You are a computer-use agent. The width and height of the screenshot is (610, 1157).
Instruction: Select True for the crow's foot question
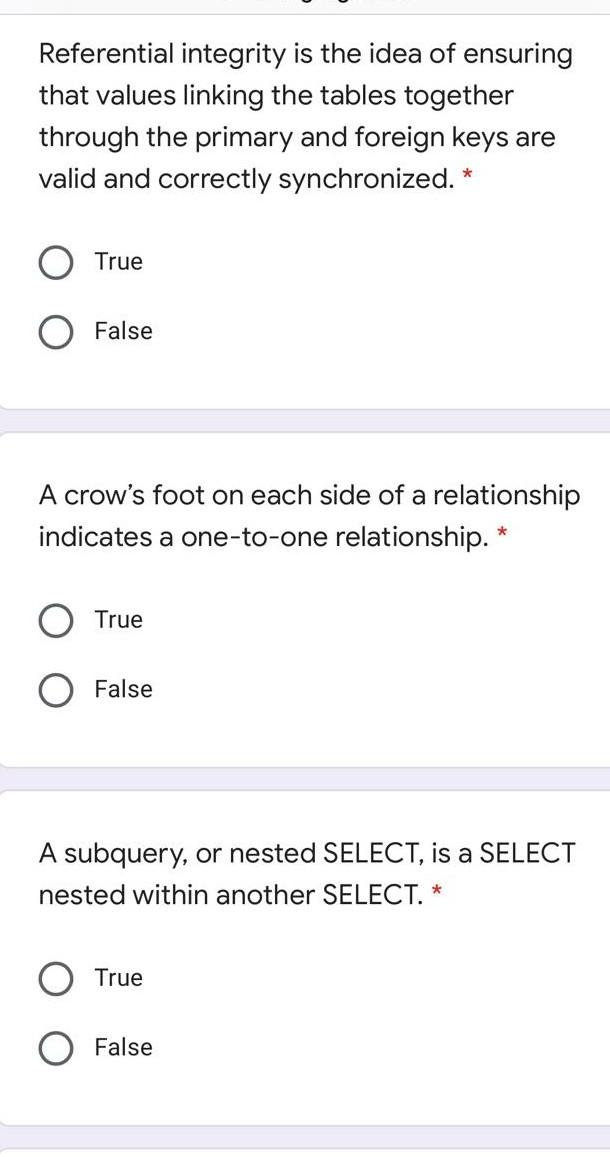click(57, 619)
